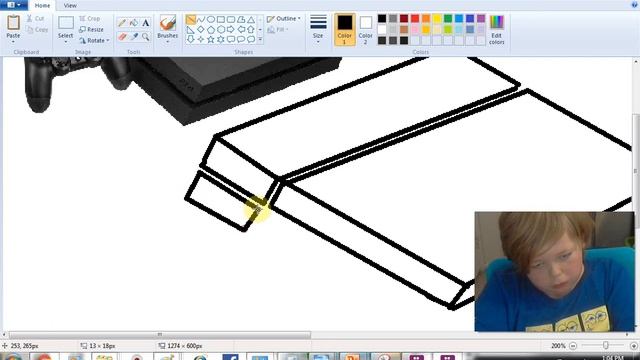Expand the Shapes gallery list

tap(260, 40)
